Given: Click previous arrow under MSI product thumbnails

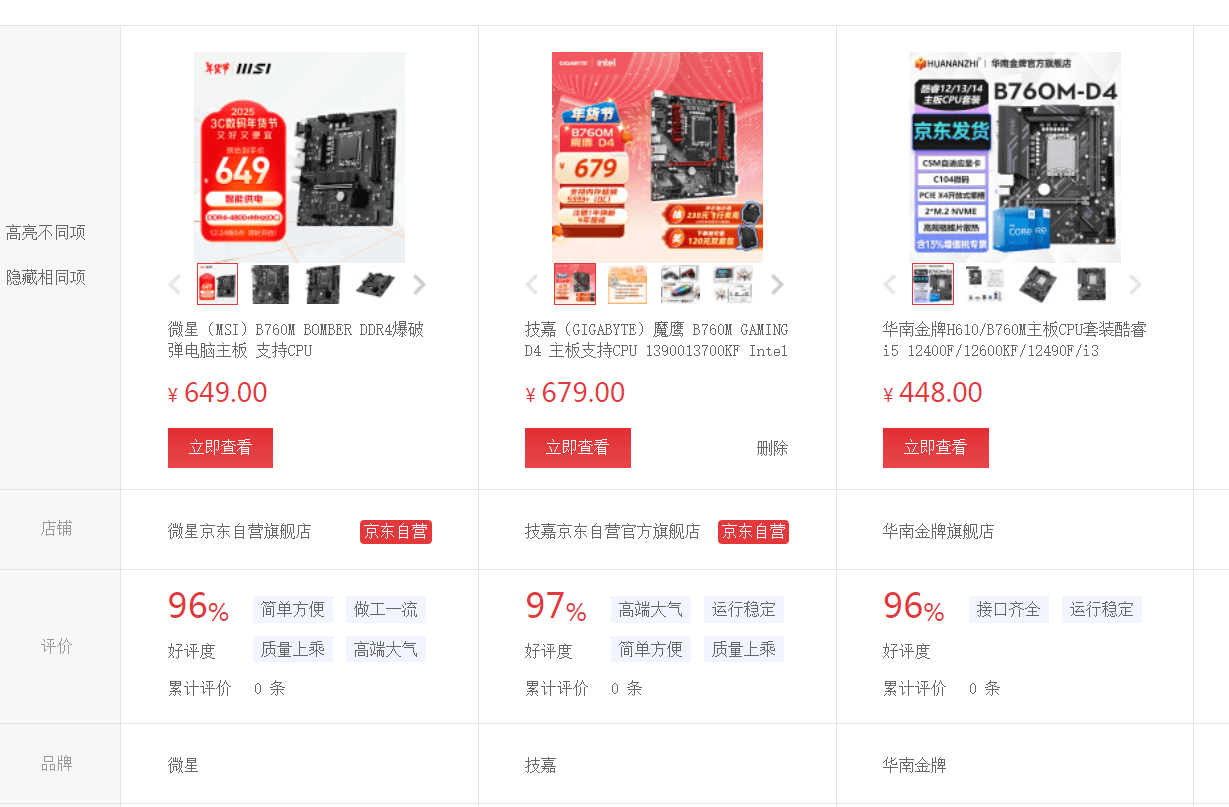Looking at the screenshot, I should click(x=175, y=285).
